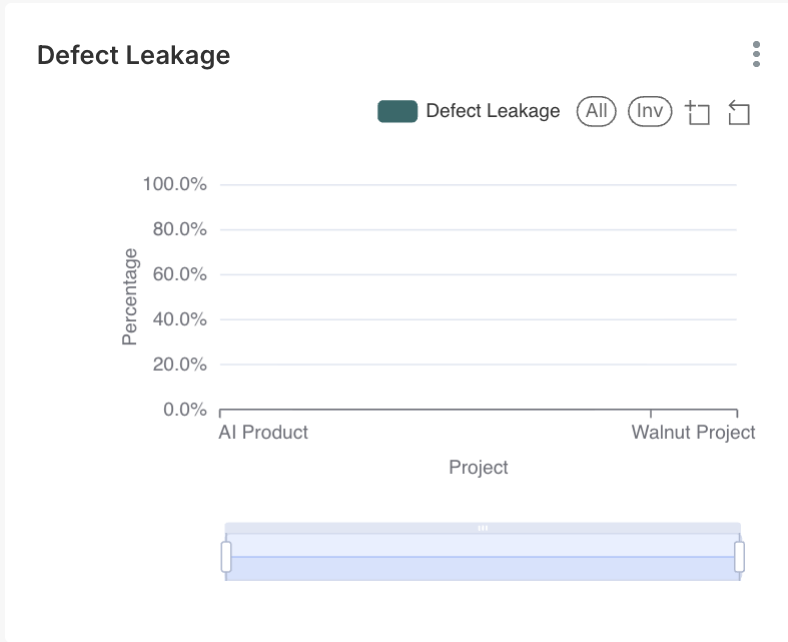Click the Project x-axis title
This screenshot has height=642, width=788.
click(x=478, y=467)
